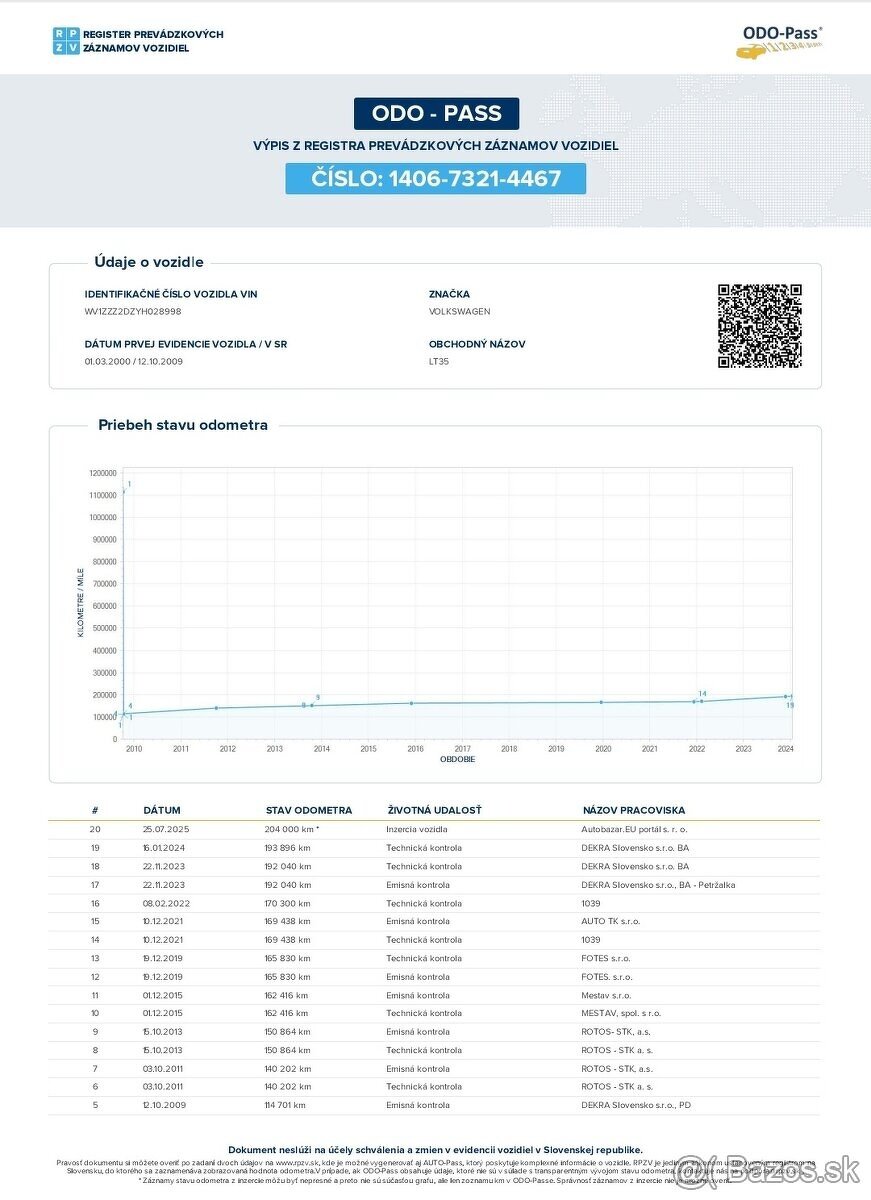Image resolution: width=871 pixels, height=1200 pixels.
Task: Click graph data point labeled 19
Action: 786,697
